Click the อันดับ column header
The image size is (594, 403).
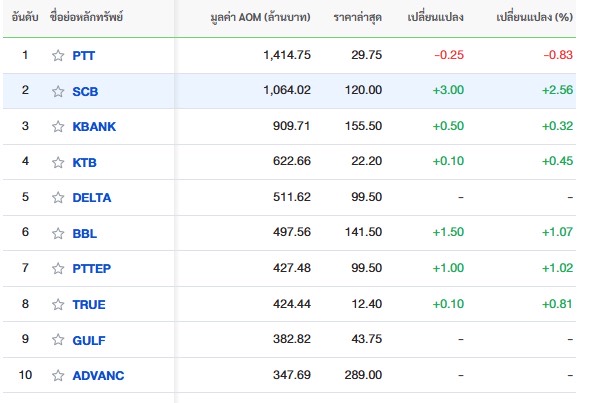click(x=25, y=17)
